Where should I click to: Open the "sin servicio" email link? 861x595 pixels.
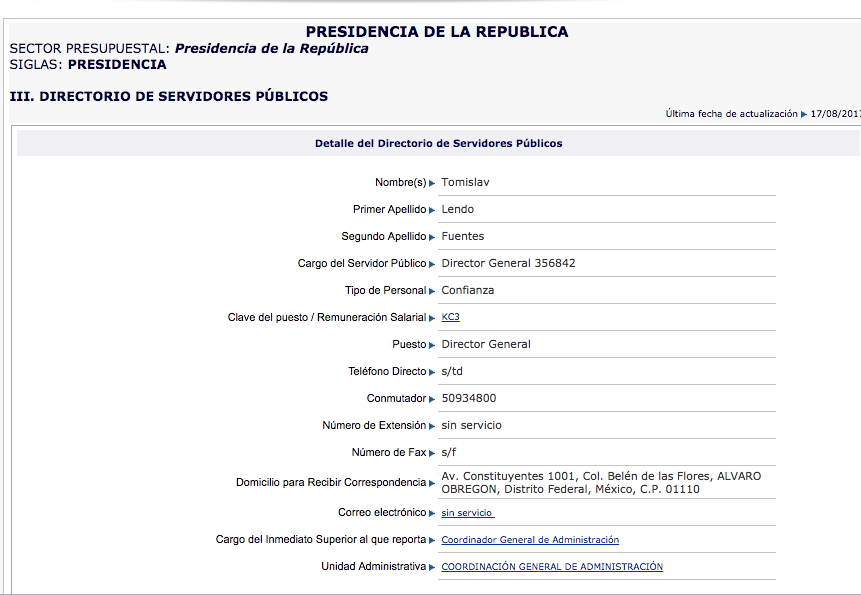pos(467,513)
